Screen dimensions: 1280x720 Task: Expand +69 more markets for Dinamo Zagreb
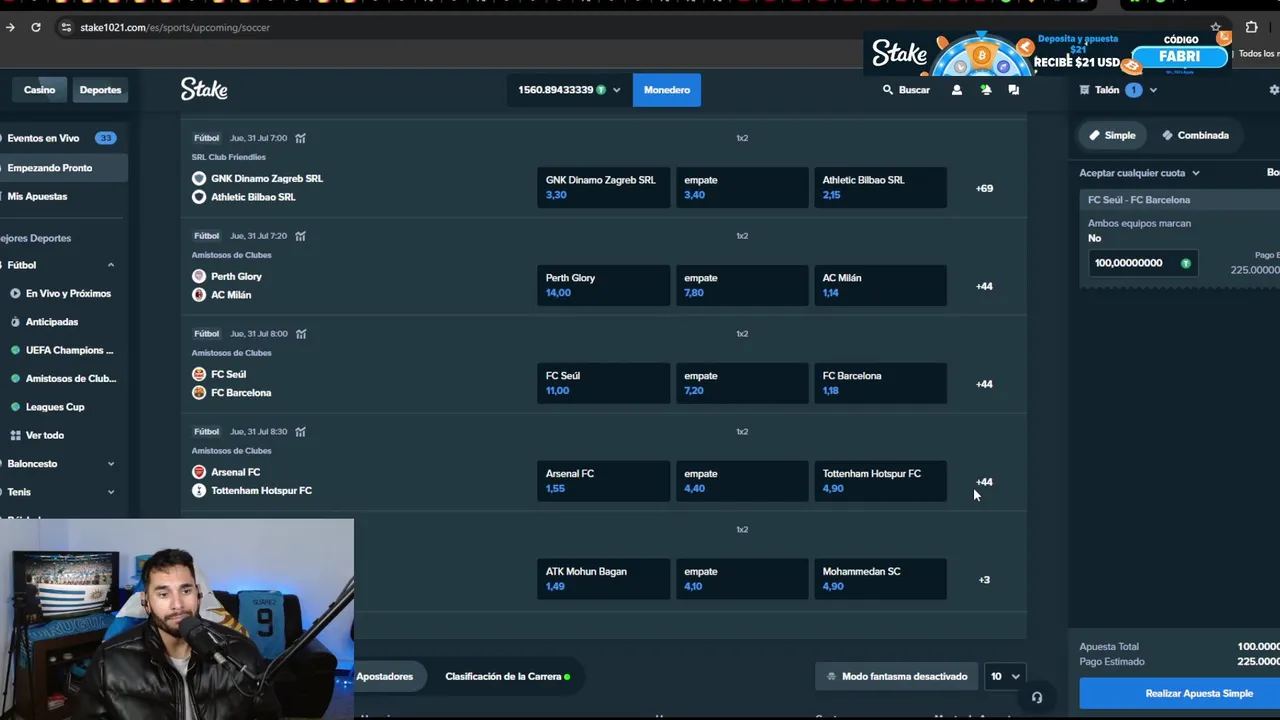984,188
